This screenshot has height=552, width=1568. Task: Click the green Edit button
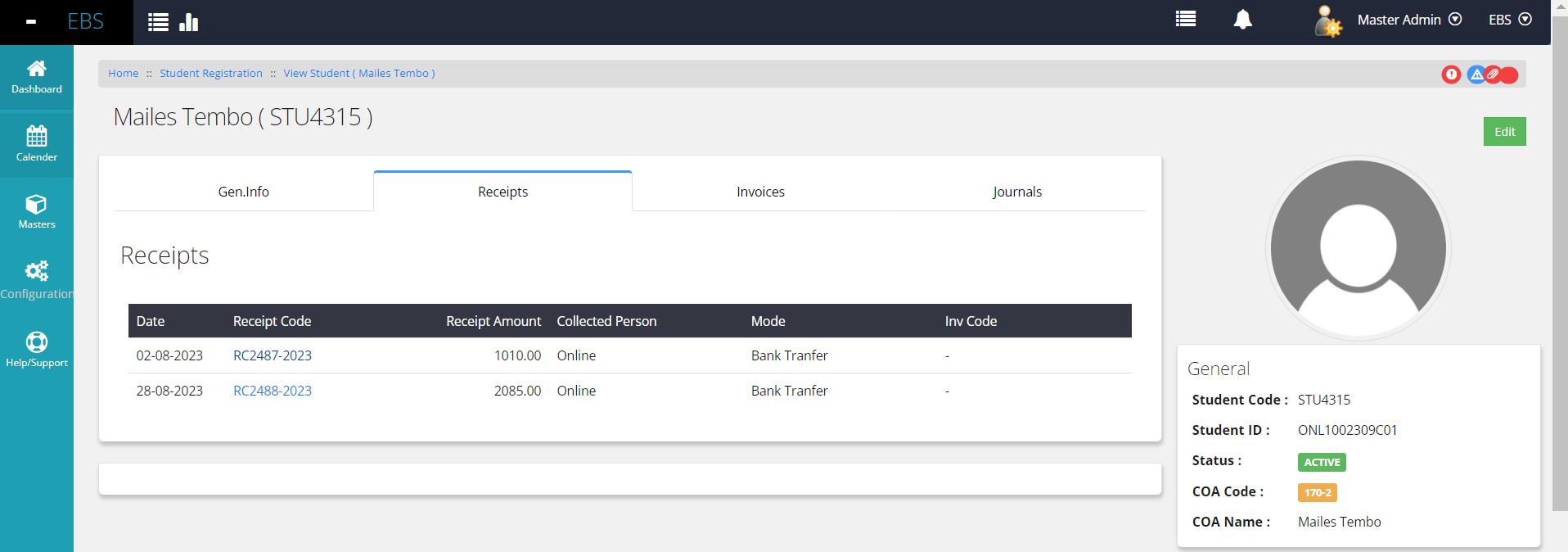1504,132
